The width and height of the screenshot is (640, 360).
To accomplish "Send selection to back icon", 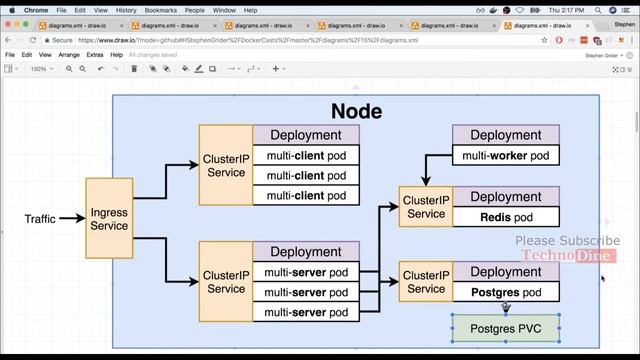I will pos(167,69).
